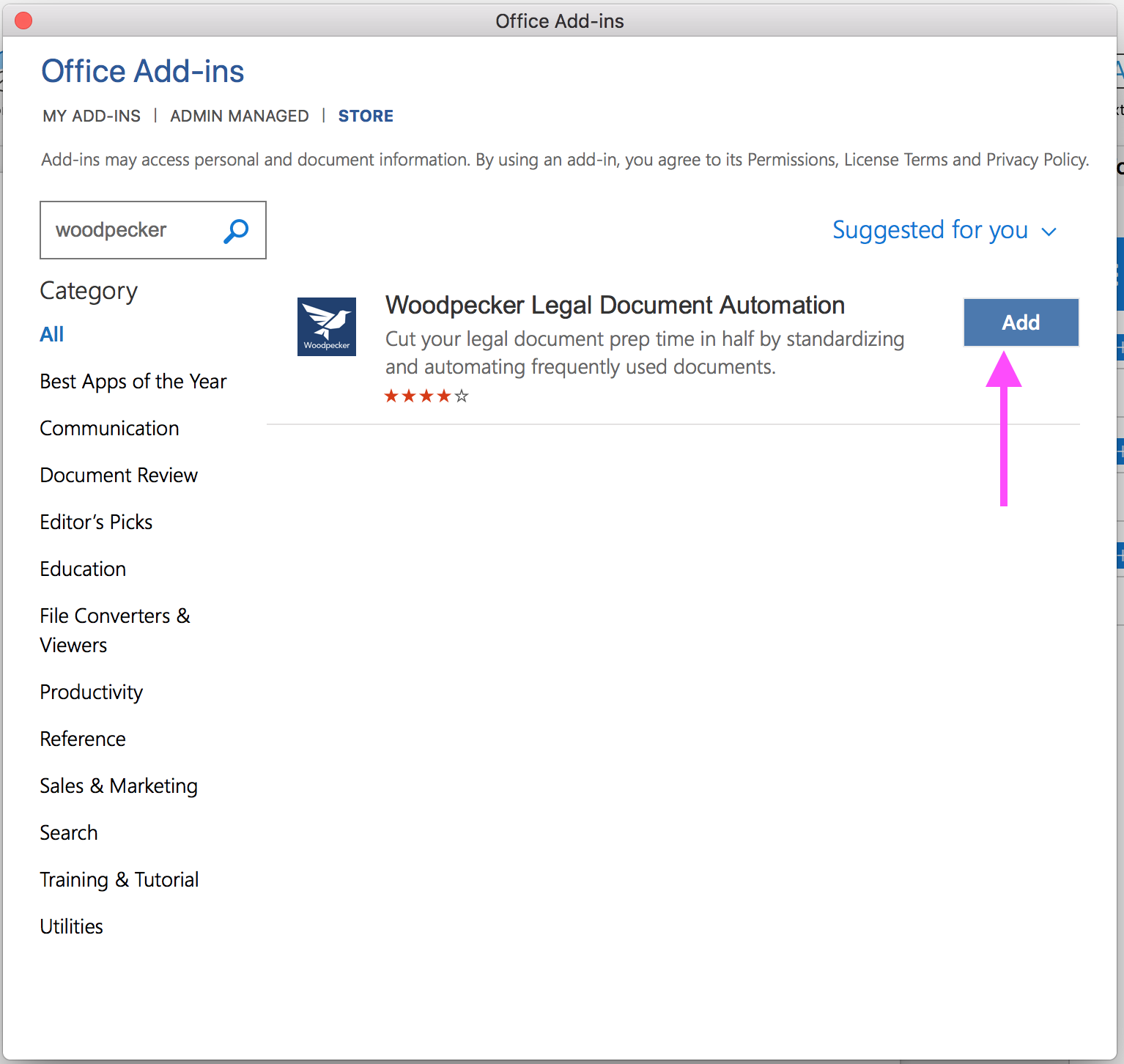Select the All category

click(52, 334)
